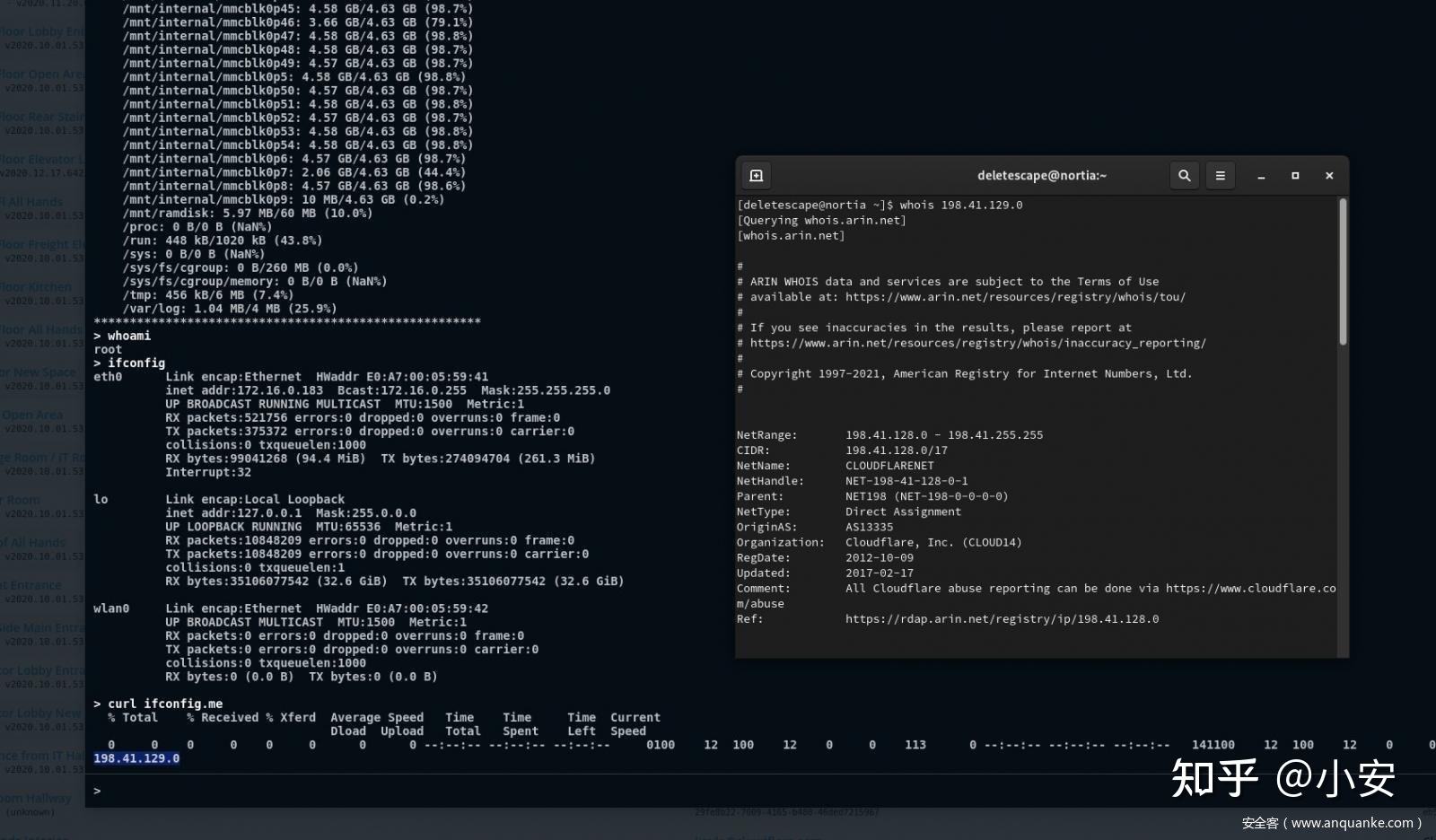Open a new tab in the terminal window
The width and height of the screenshot is (1436, 840).
coord(756,176)
